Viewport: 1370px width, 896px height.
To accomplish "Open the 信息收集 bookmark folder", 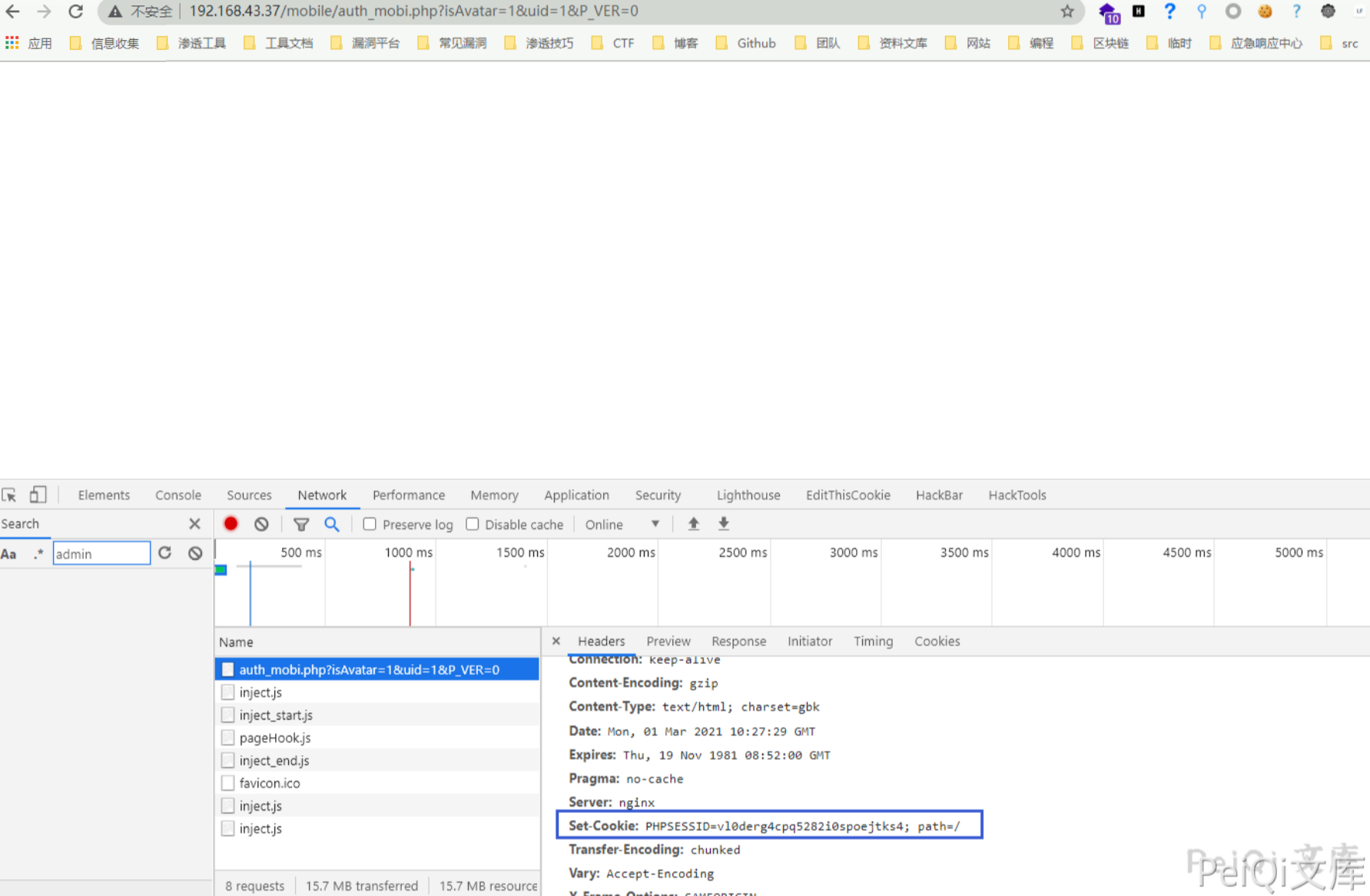I will pyautogui.click(x=104, y=43).
